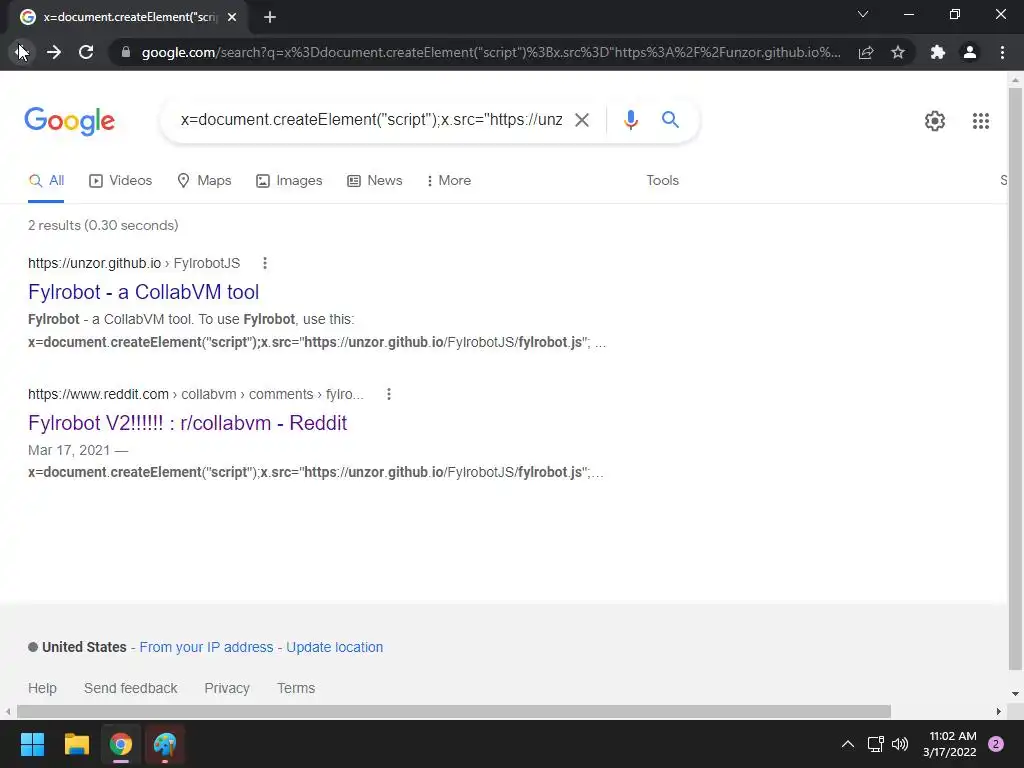Click the share this page icon
Viewport: 1024px width, 768px height.
click(866, 52)
